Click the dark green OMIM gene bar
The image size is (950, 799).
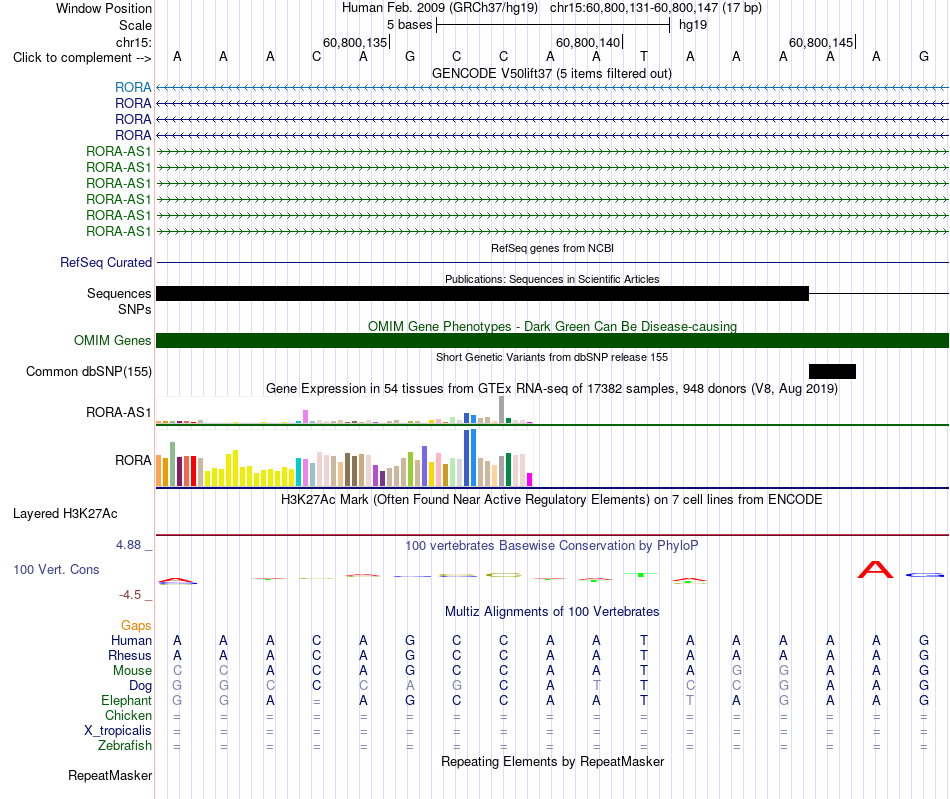coord(553,340)
